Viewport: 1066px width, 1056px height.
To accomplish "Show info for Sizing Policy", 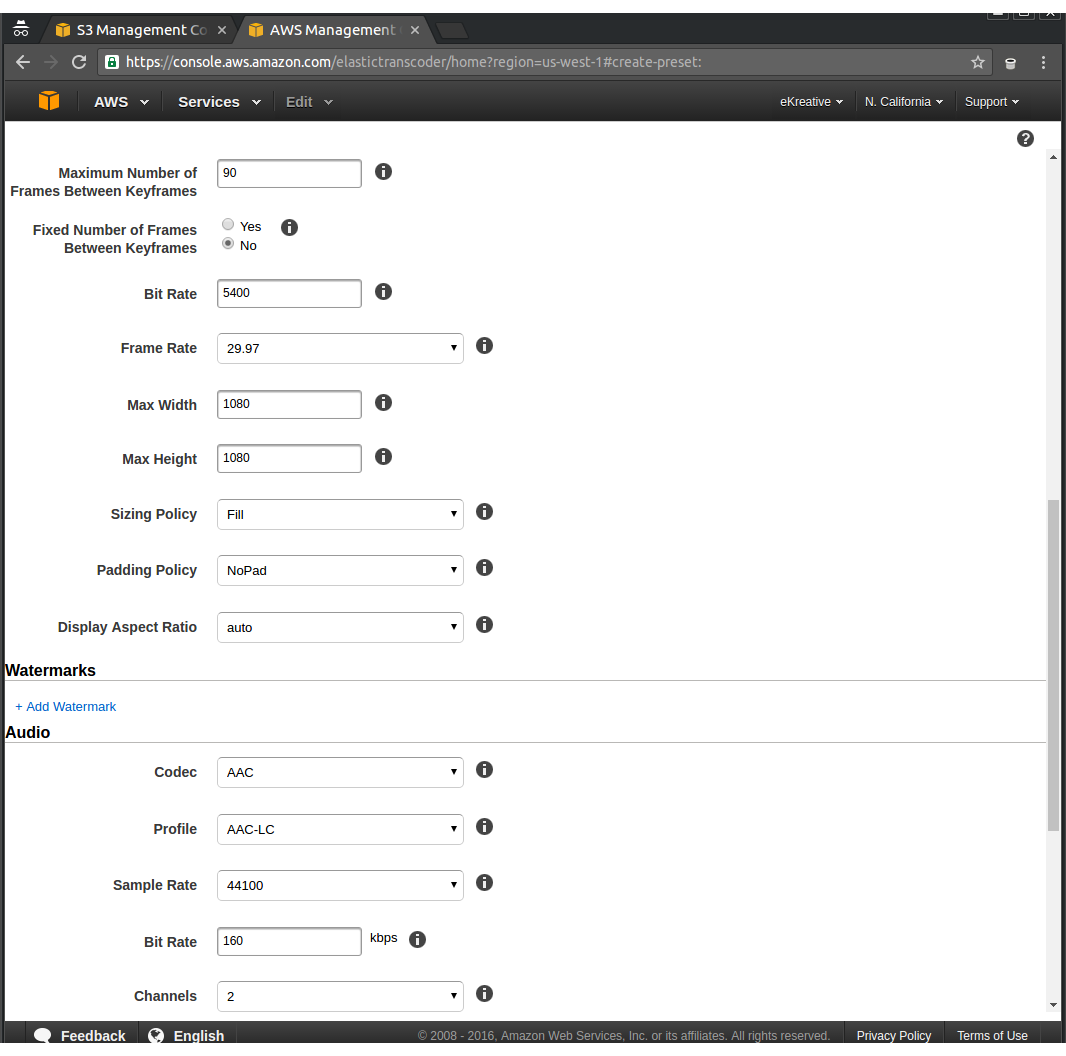I will coord(484,512).
